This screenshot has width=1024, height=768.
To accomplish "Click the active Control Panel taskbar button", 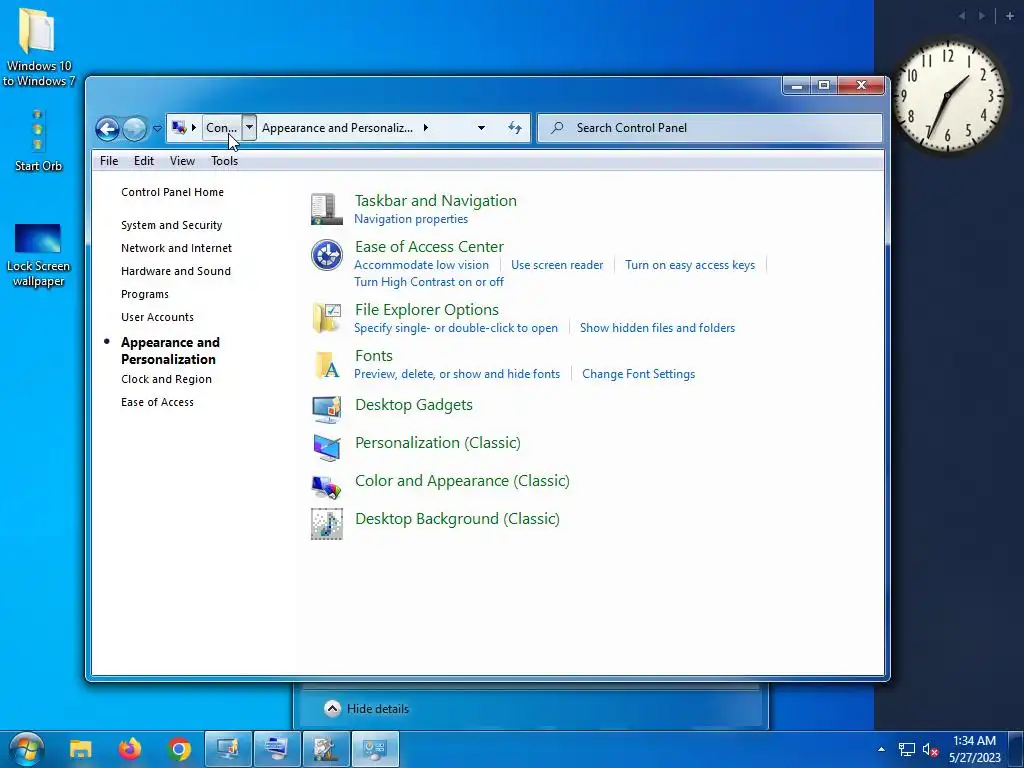I will click(375, 749).
